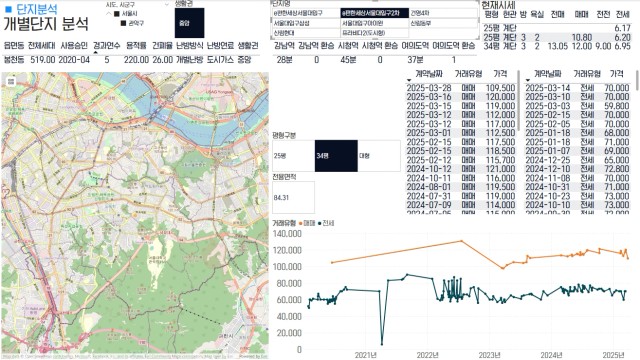This screenshot has height=360, width=640.
Task: Select 서울대입구삼성 complex tile
Action: (x=306, y=23)
